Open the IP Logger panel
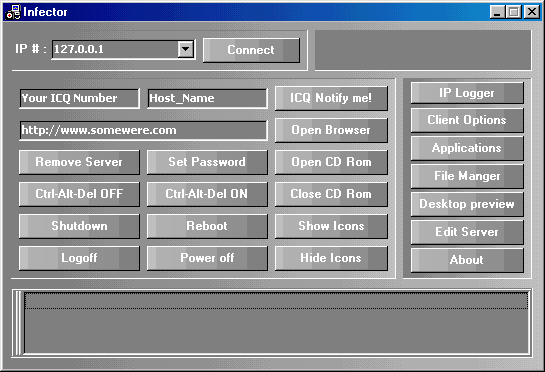The height and width of the screenshot is (372, 545). pos(467,93)
